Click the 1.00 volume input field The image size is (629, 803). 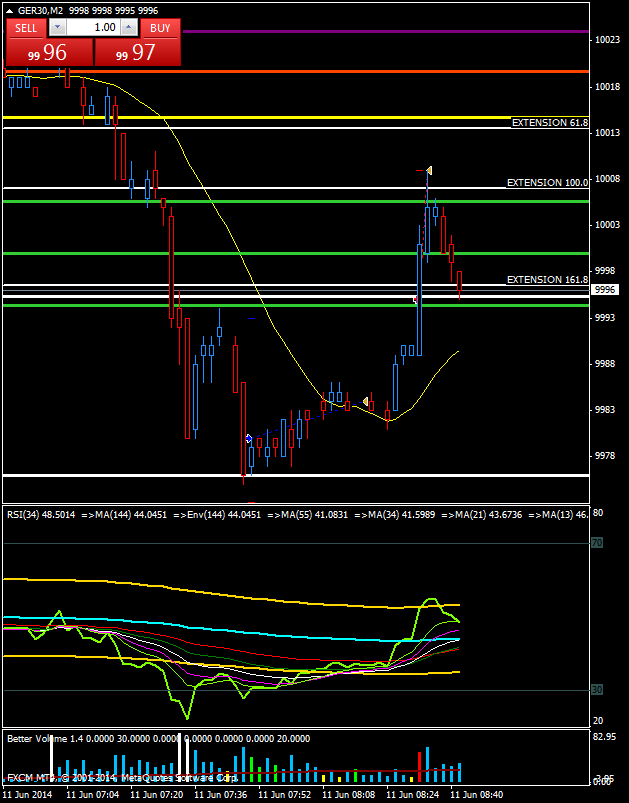tap(93, 28)
